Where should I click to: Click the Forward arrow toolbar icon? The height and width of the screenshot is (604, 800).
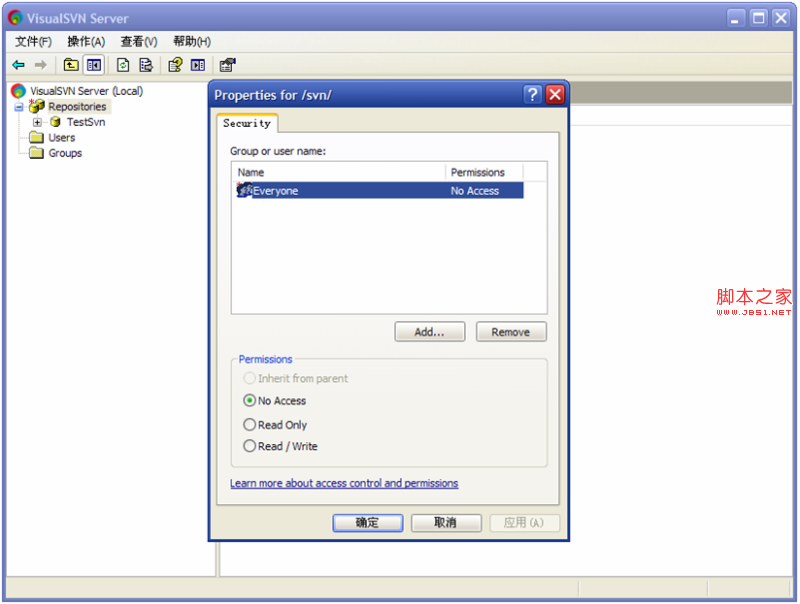click(x=40, y=65)
